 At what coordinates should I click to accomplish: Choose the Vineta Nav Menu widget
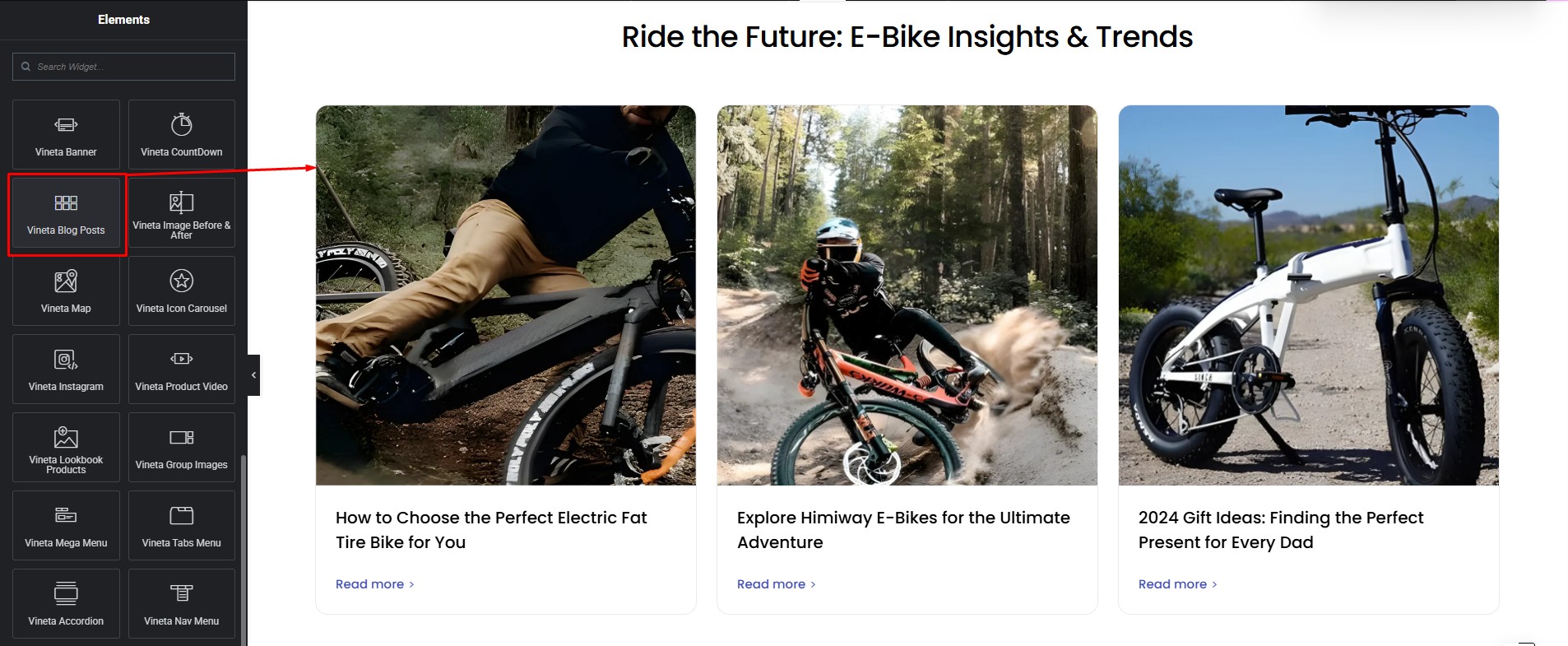[x=181, y=604]
